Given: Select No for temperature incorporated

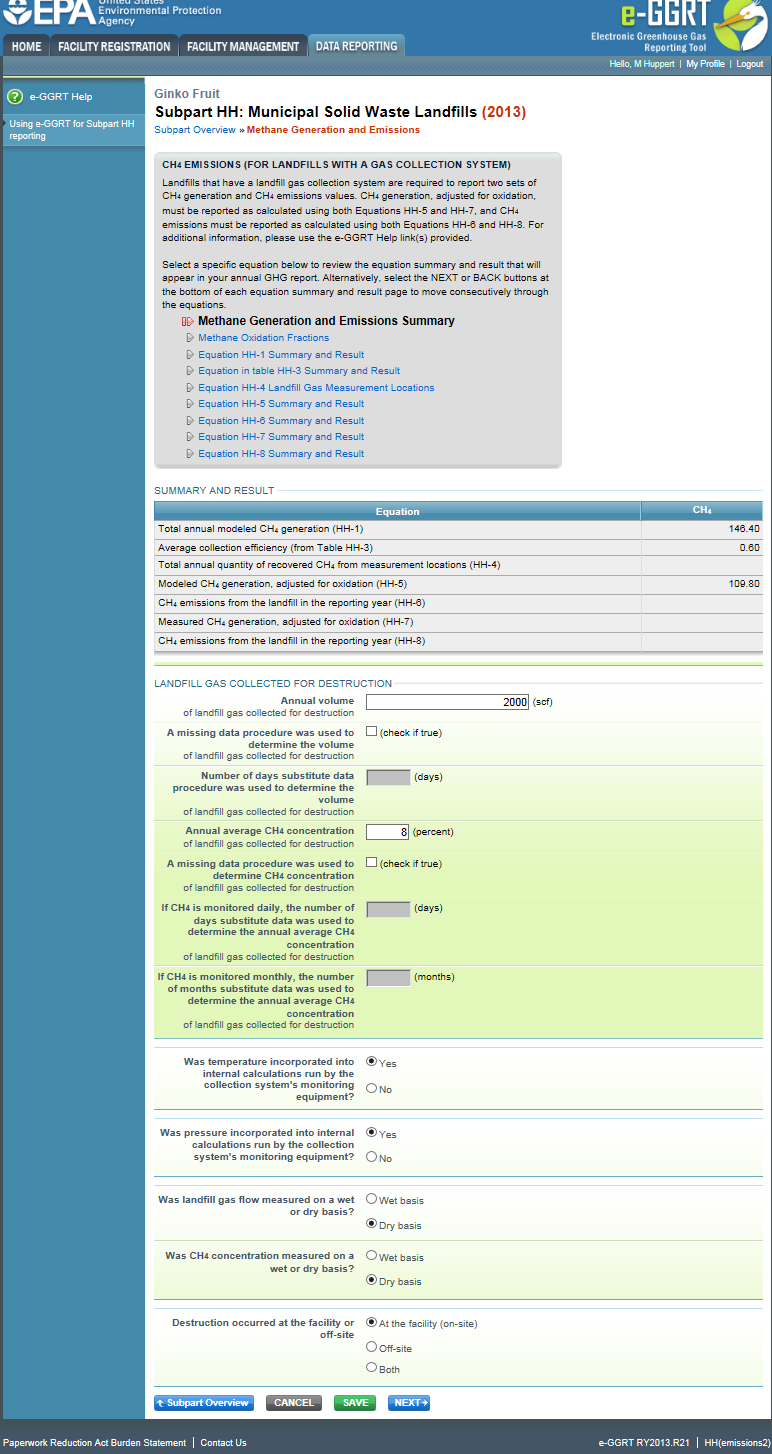Looking at the screenshot, I should click(x=372, y=1088).
